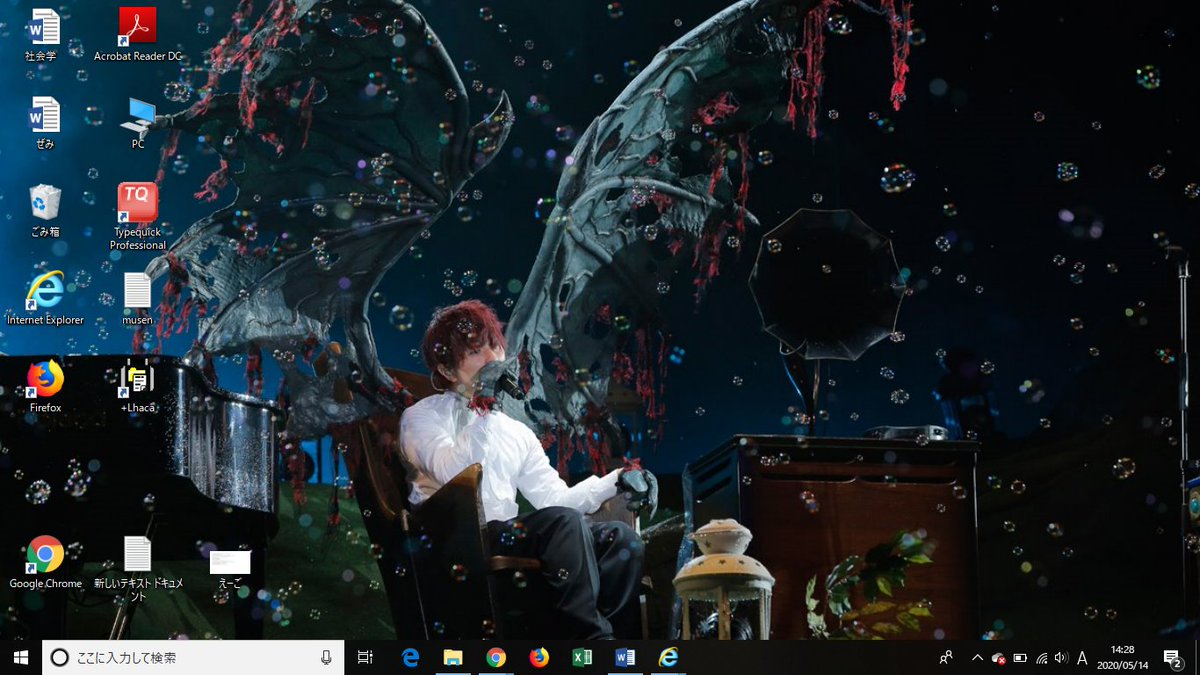This screenshot has width=1200, height=675.
Task: Expand the hidden system tray icons
Action: tap(977, 657)
